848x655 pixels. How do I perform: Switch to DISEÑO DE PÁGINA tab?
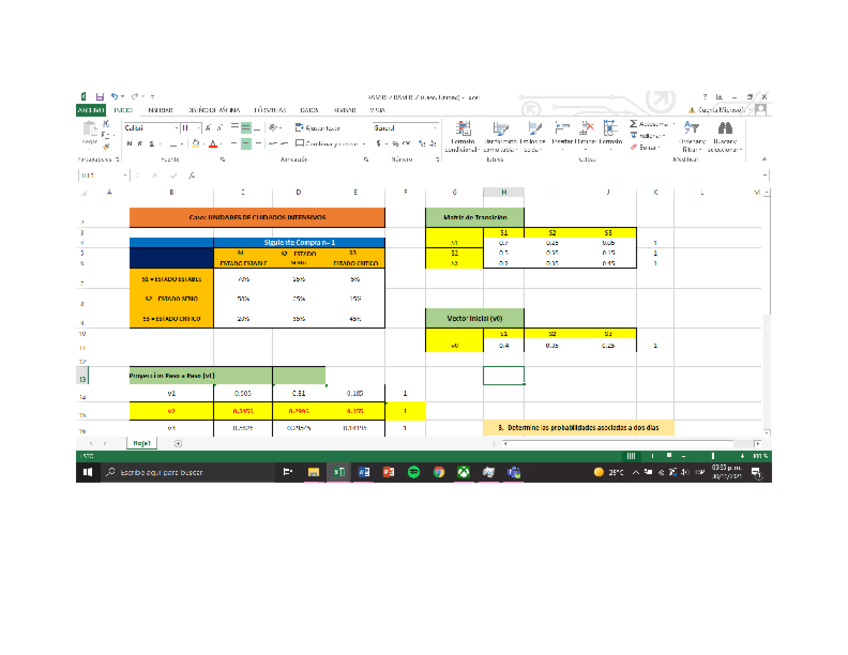tap(214, 110)
